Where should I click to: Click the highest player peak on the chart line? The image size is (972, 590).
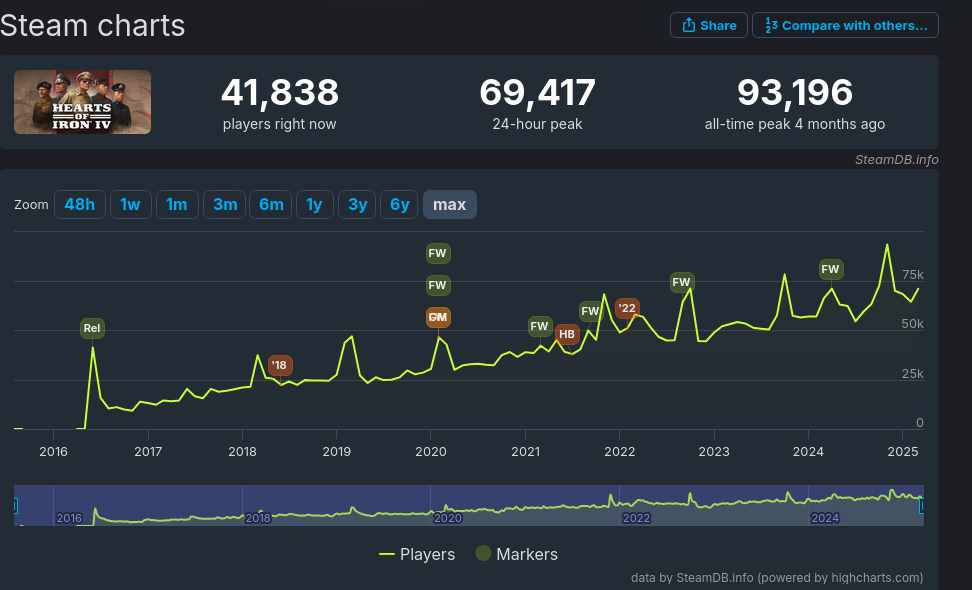(x=887, y=245)
